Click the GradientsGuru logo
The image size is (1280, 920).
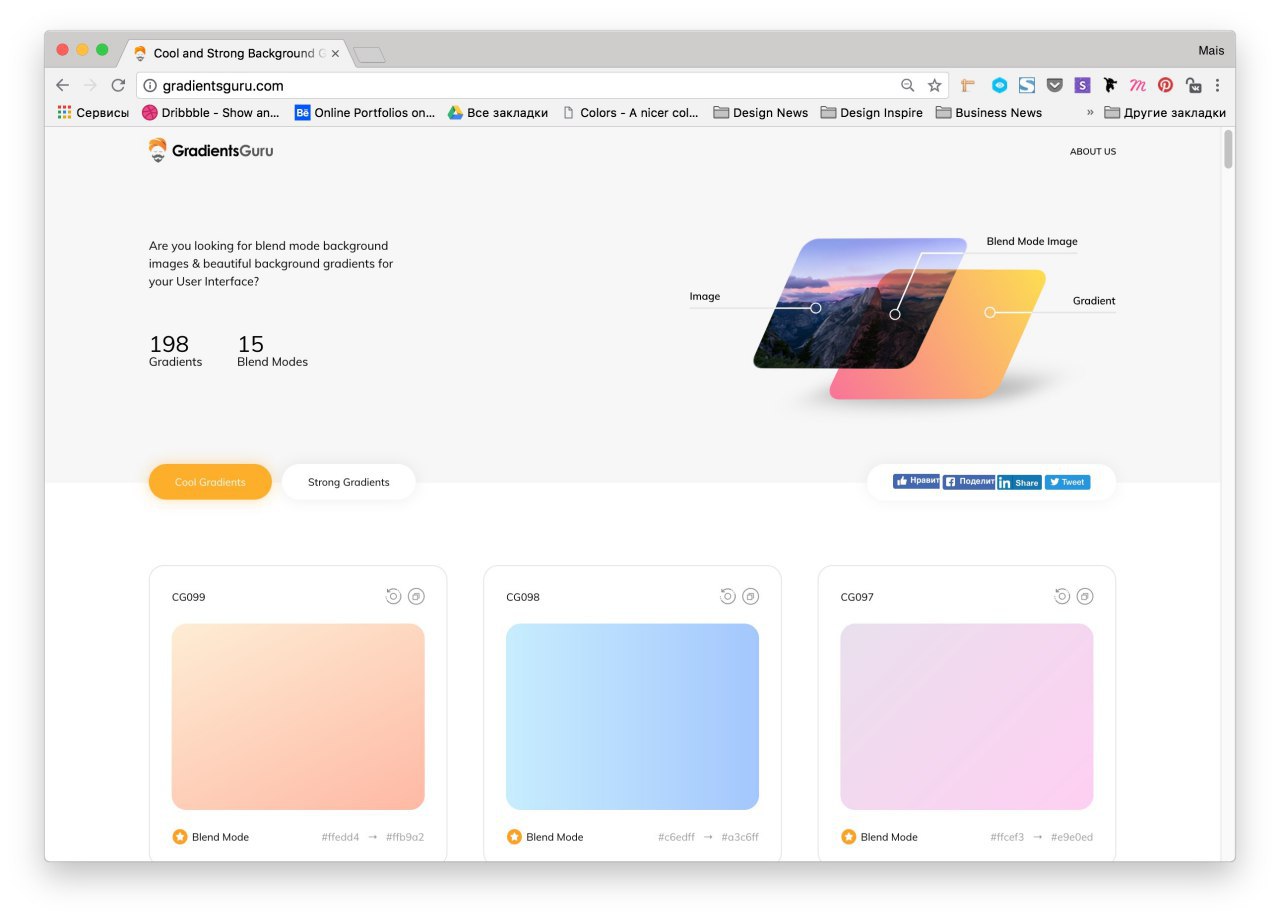(211, 150)
